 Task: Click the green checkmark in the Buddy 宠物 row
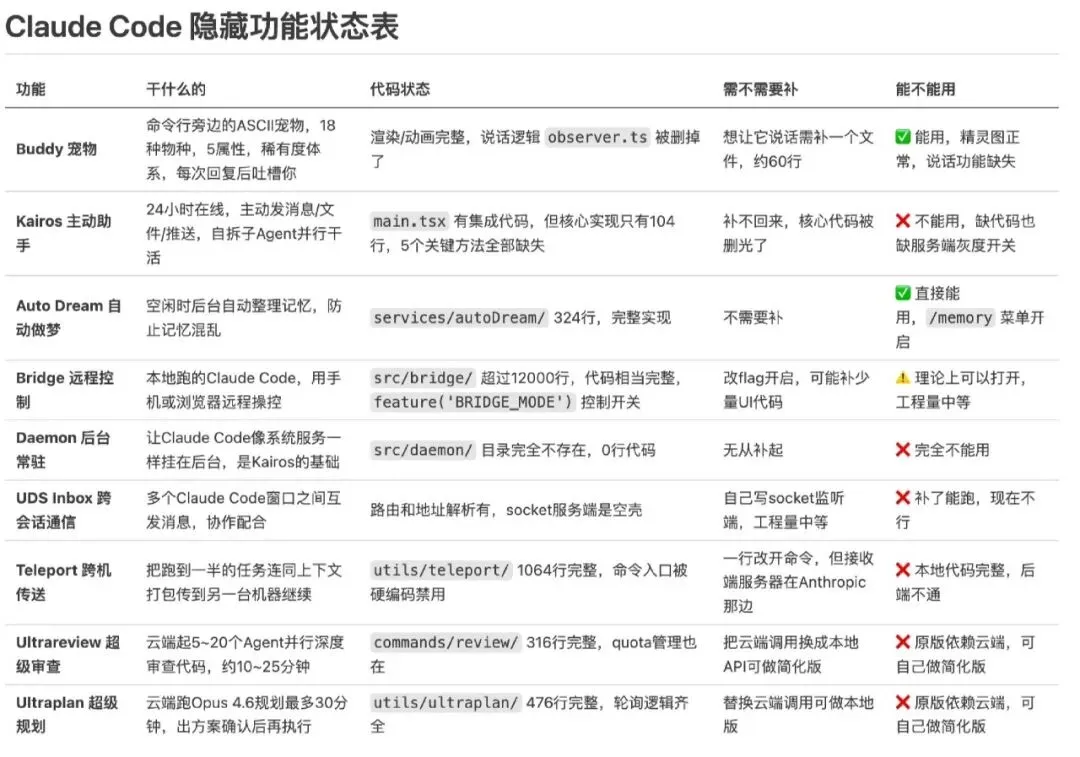click(902, 137)
